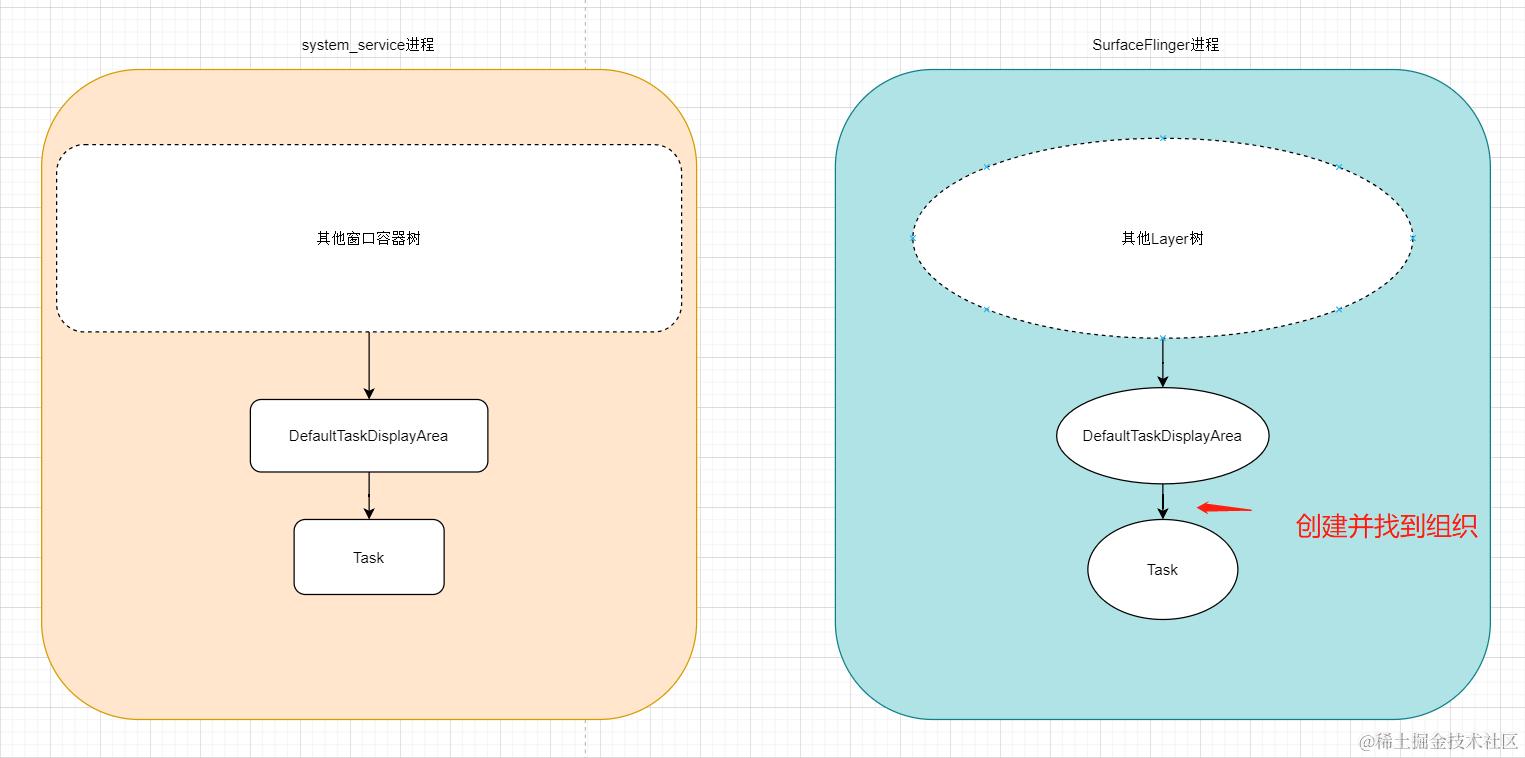Click the arrow below 其他Layer树 ellipse
The height and width of the screenshot is (758, 1525).
(x=1162, y=362)
